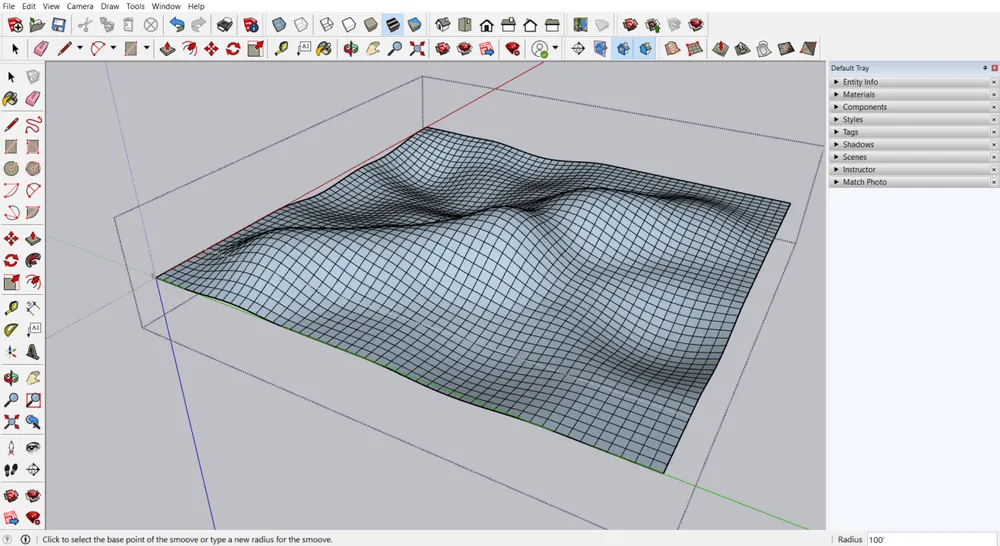1000x546 pixels.
Task: Click the Add Location map icon
Action: coord(580,25)
